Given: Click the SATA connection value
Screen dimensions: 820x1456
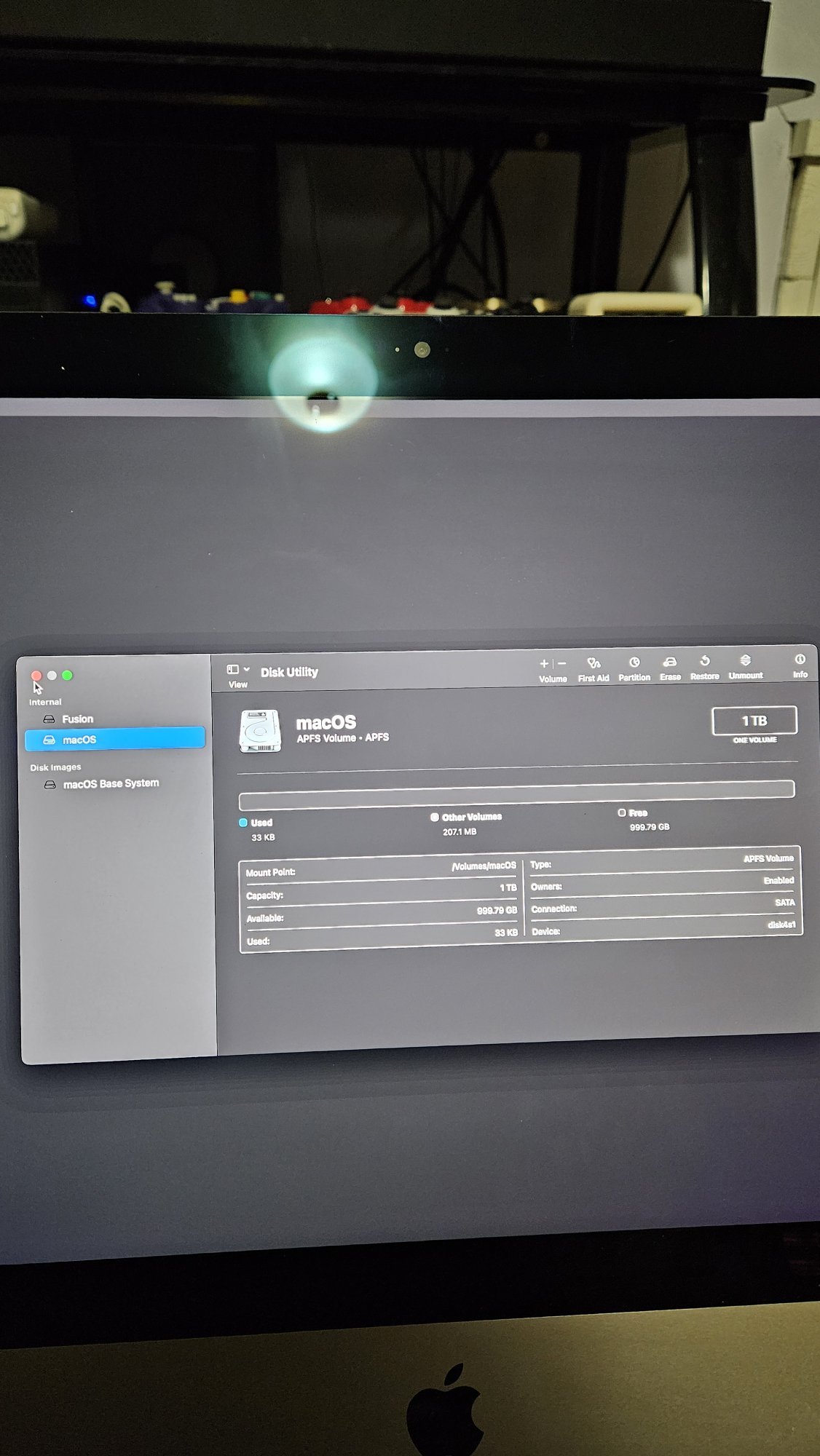Looking at the screenshot, I should pos(785,902).
